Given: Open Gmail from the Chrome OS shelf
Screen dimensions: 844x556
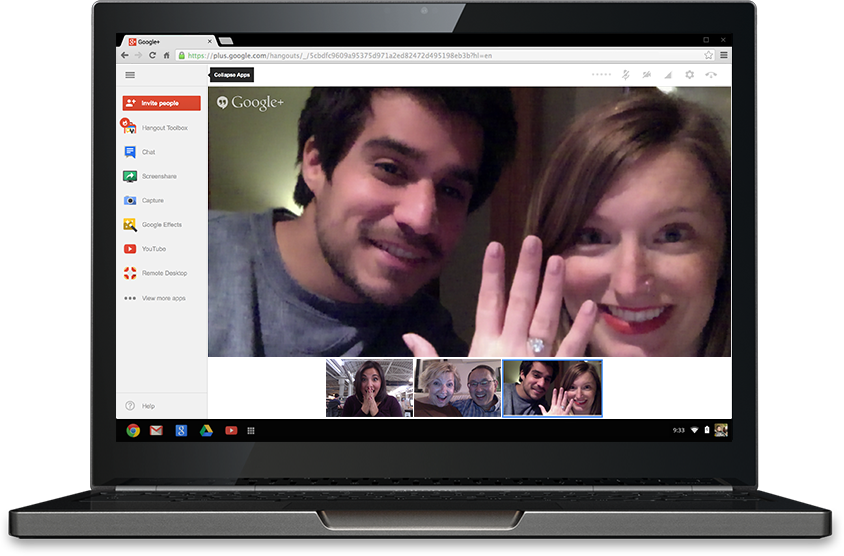Looking at the screenshot, I should tap(156, 430).
